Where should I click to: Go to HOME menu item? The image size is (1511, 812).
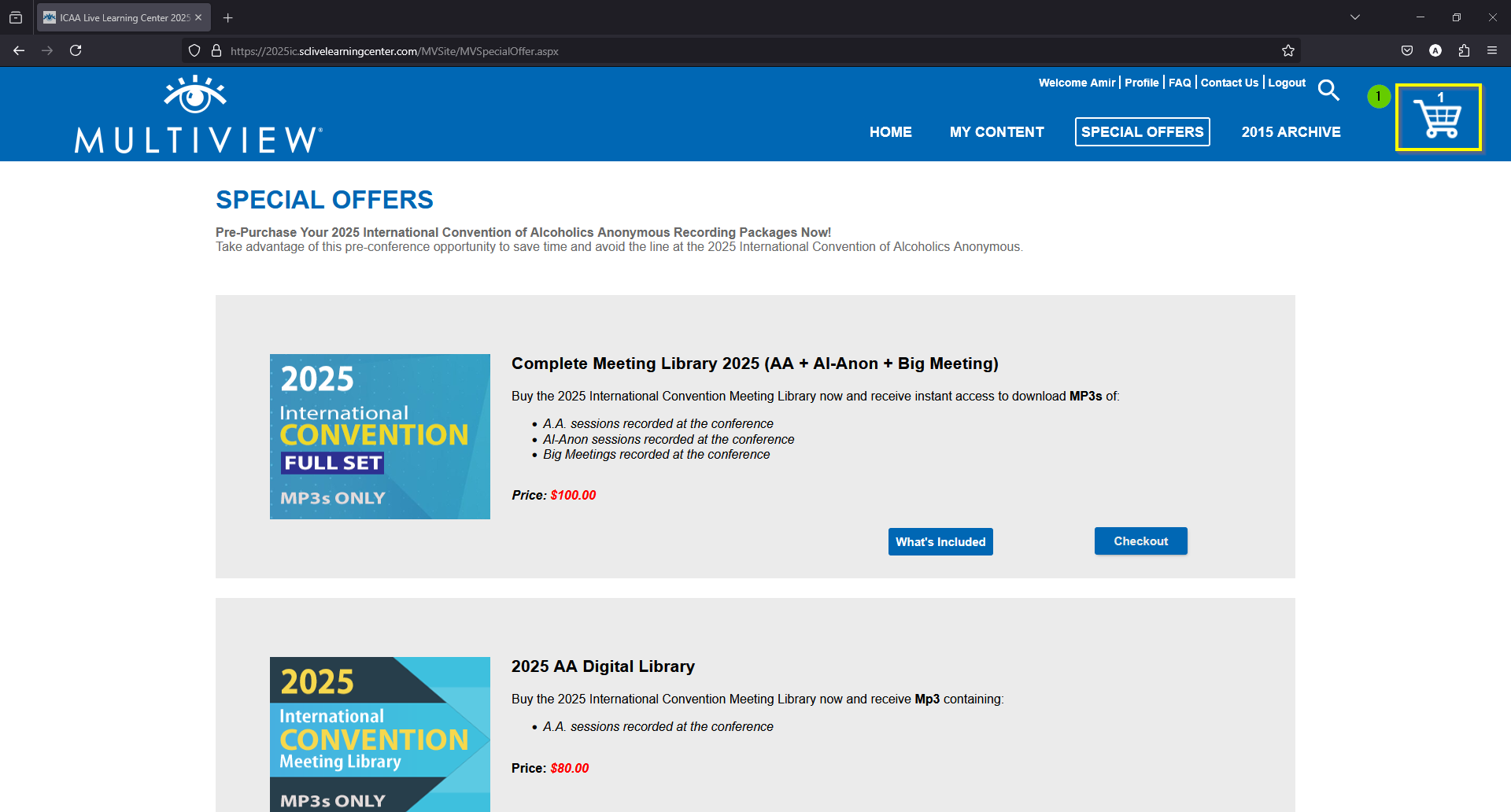[x=891, y=132]
